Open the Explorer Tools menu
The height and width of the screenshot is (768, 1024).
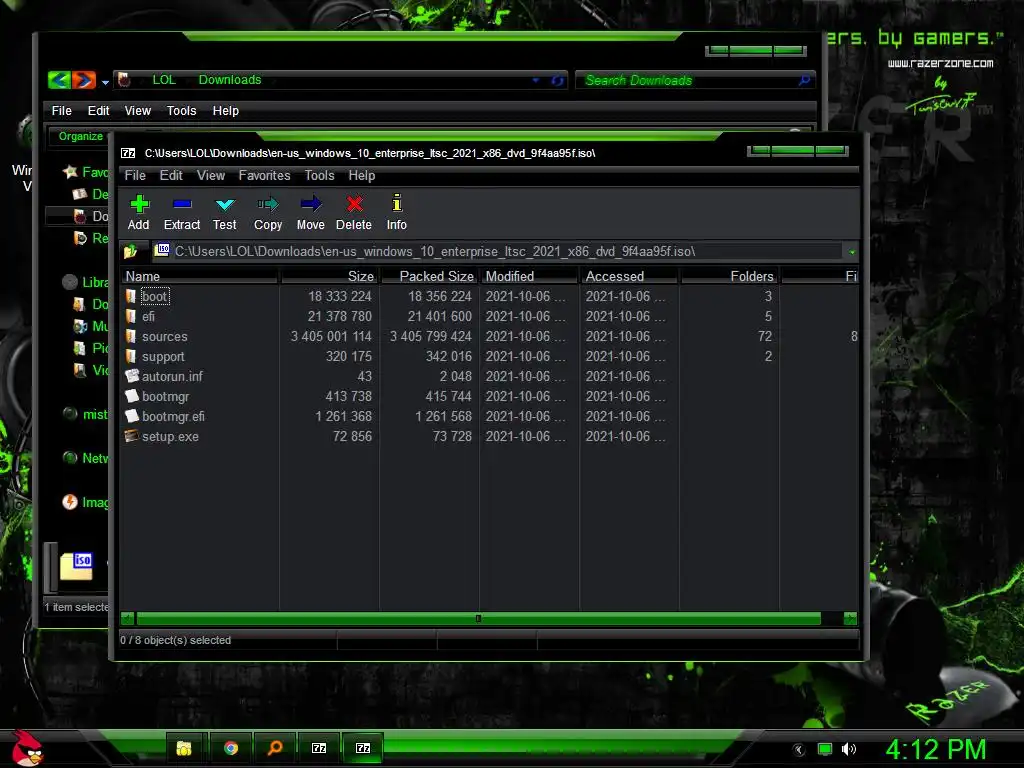pos(182,111)
